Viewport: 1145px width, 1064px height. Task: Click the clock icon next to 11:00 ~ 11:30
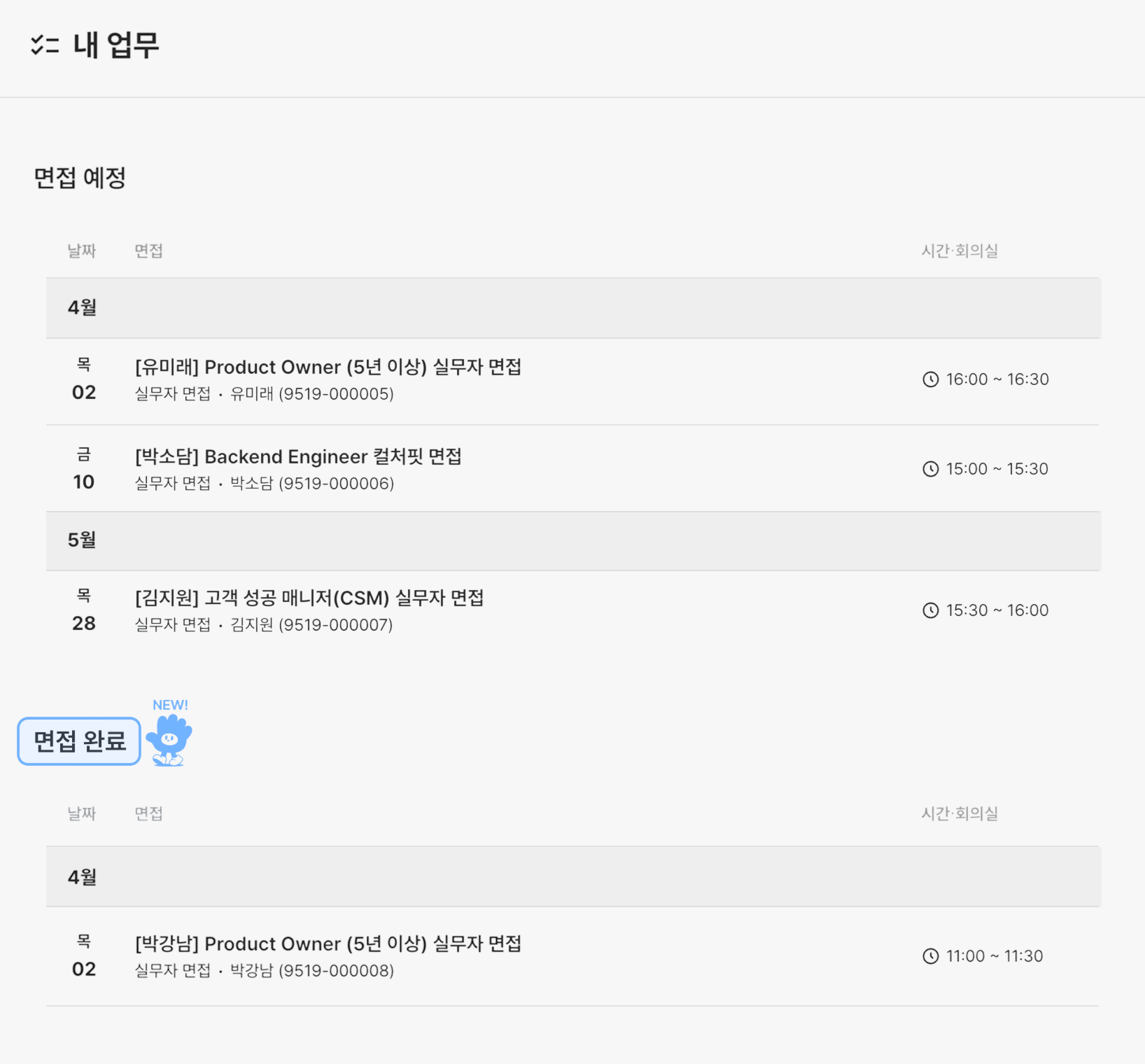[930, 956]
